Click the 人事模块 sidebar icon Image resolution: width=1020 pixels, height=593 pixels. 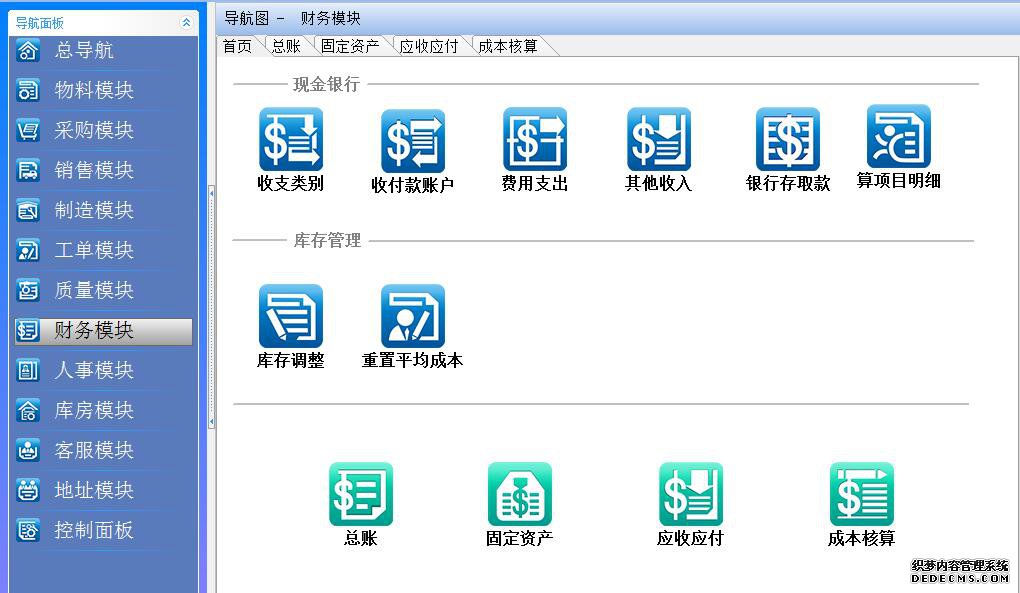click(x=28, y=371)
